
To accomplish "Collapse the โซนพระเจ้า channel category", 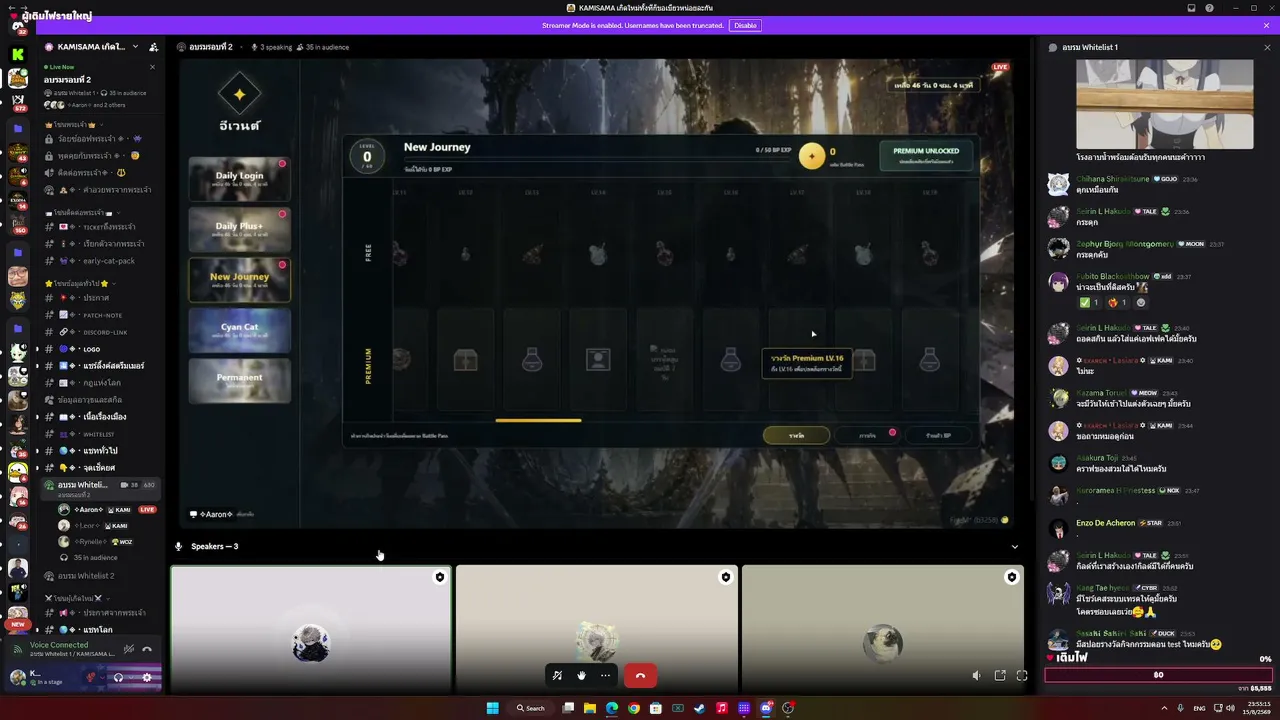I will (x=75, y=125).
